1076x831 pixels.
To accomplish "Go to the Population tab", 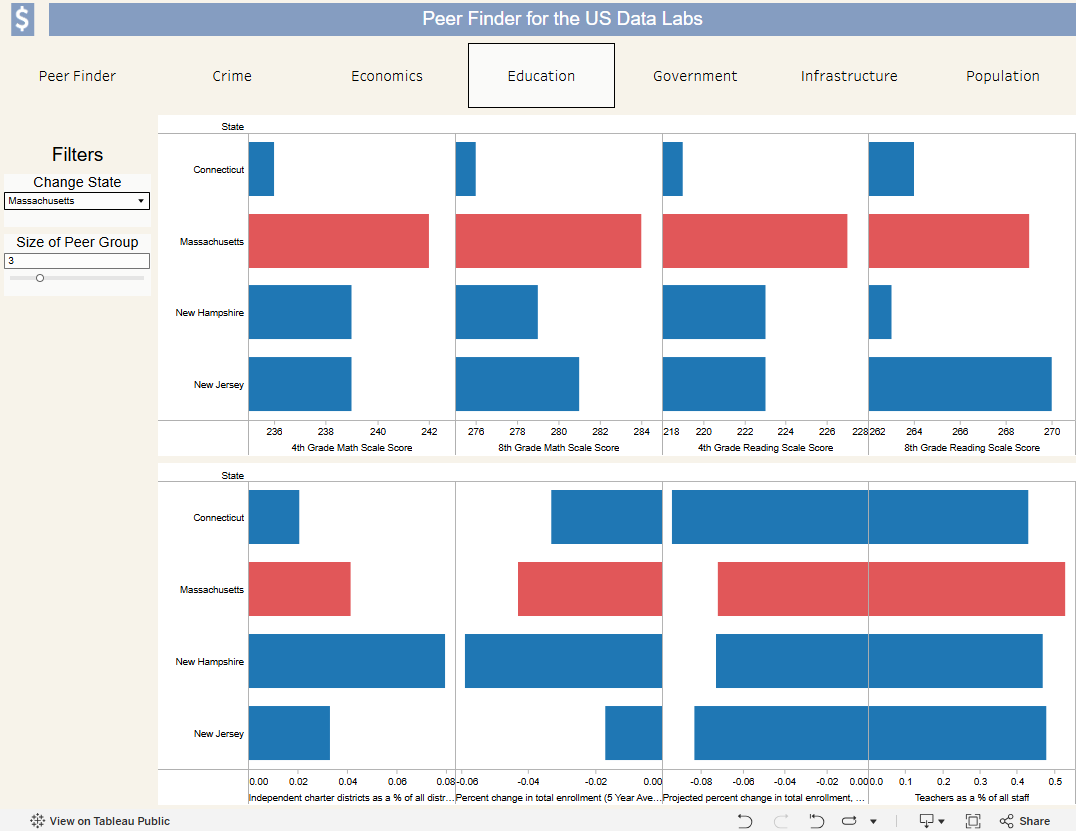I will click(x=1003, y=75).
